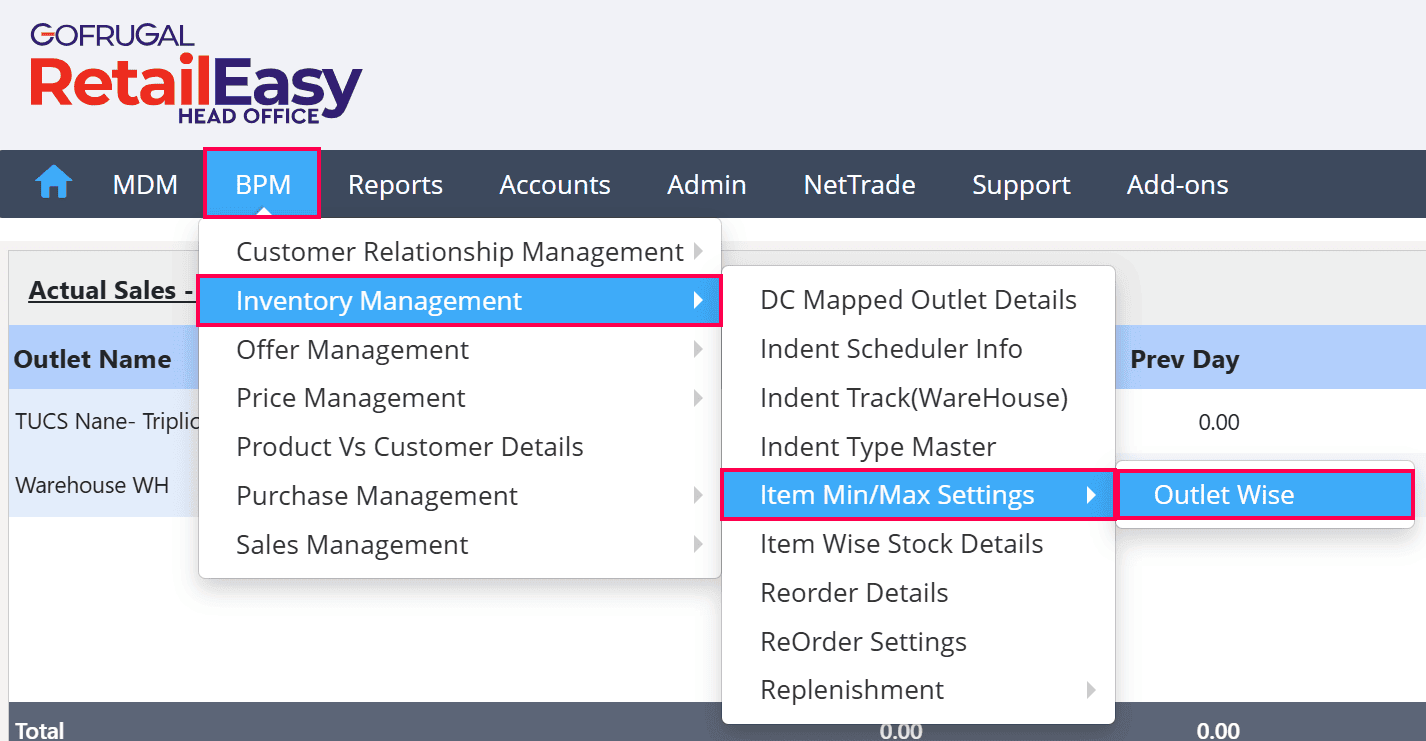Open Item Wise Stock Details
Viewport: 1426px width, 741px height.
click(901, 544)
